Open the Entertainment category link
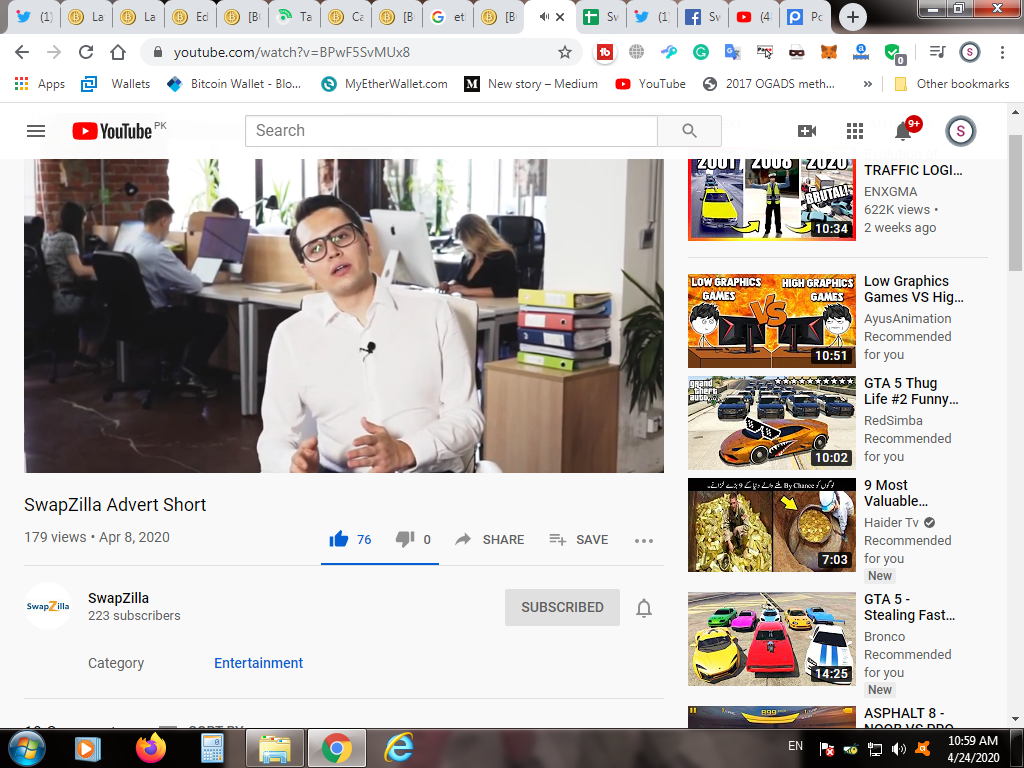1024x768 pixels. point(259,663)
